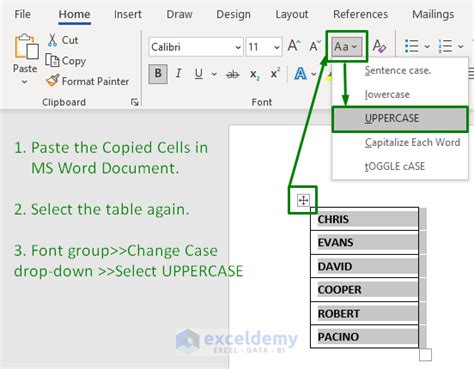474x369 pixels.
Task: Switch to the Insert tab
Action: pyautogui.click(x=128, y=14)
